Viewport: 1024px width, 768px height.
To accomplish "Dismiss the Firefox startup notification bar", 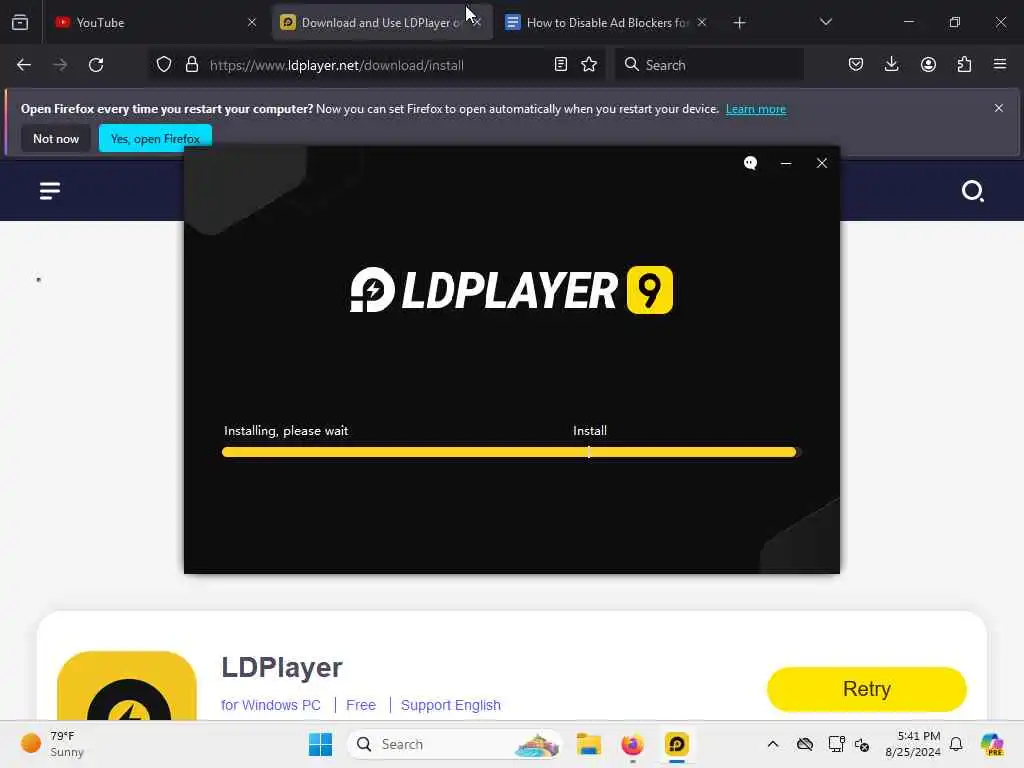I will 999,108.
